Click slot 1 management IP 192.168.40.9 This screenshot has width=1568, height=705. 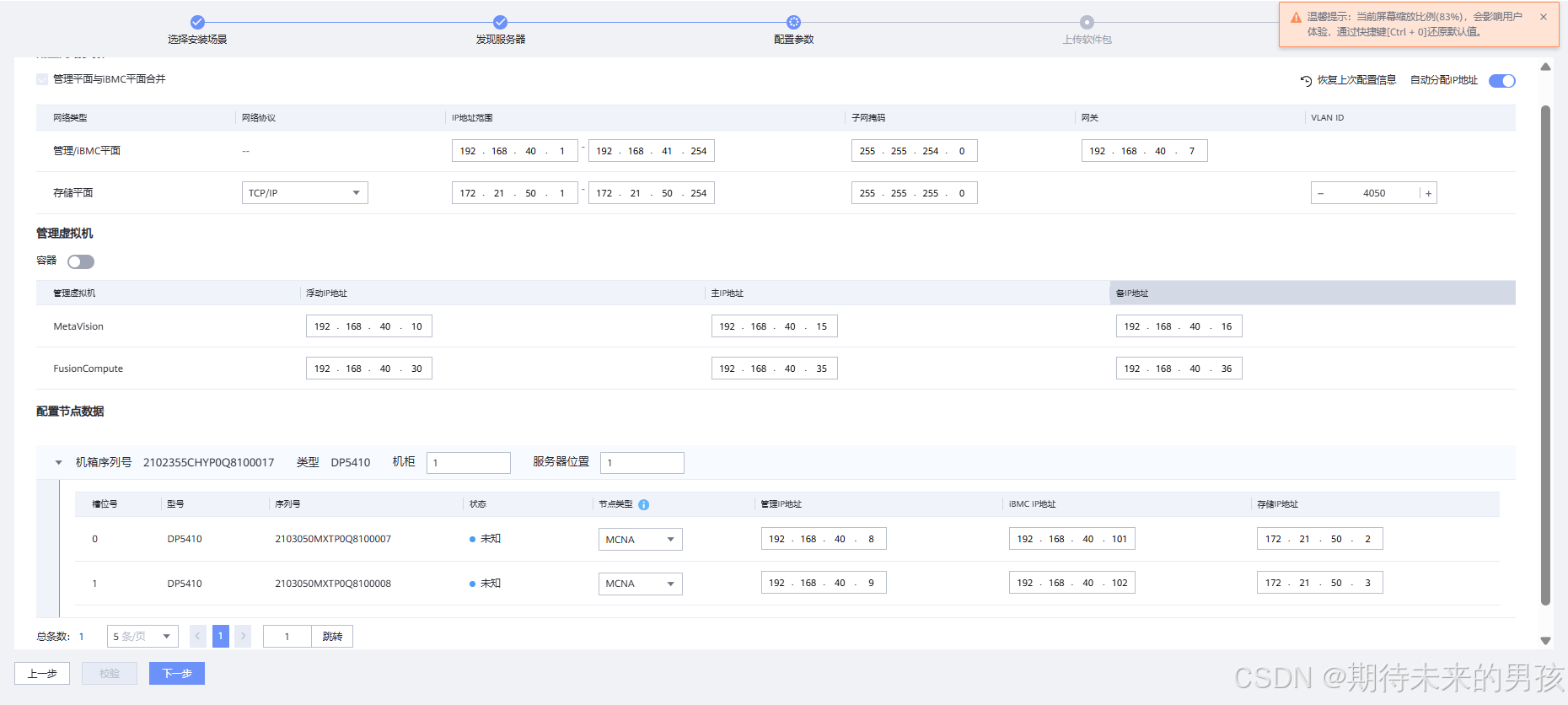(824, 583)
